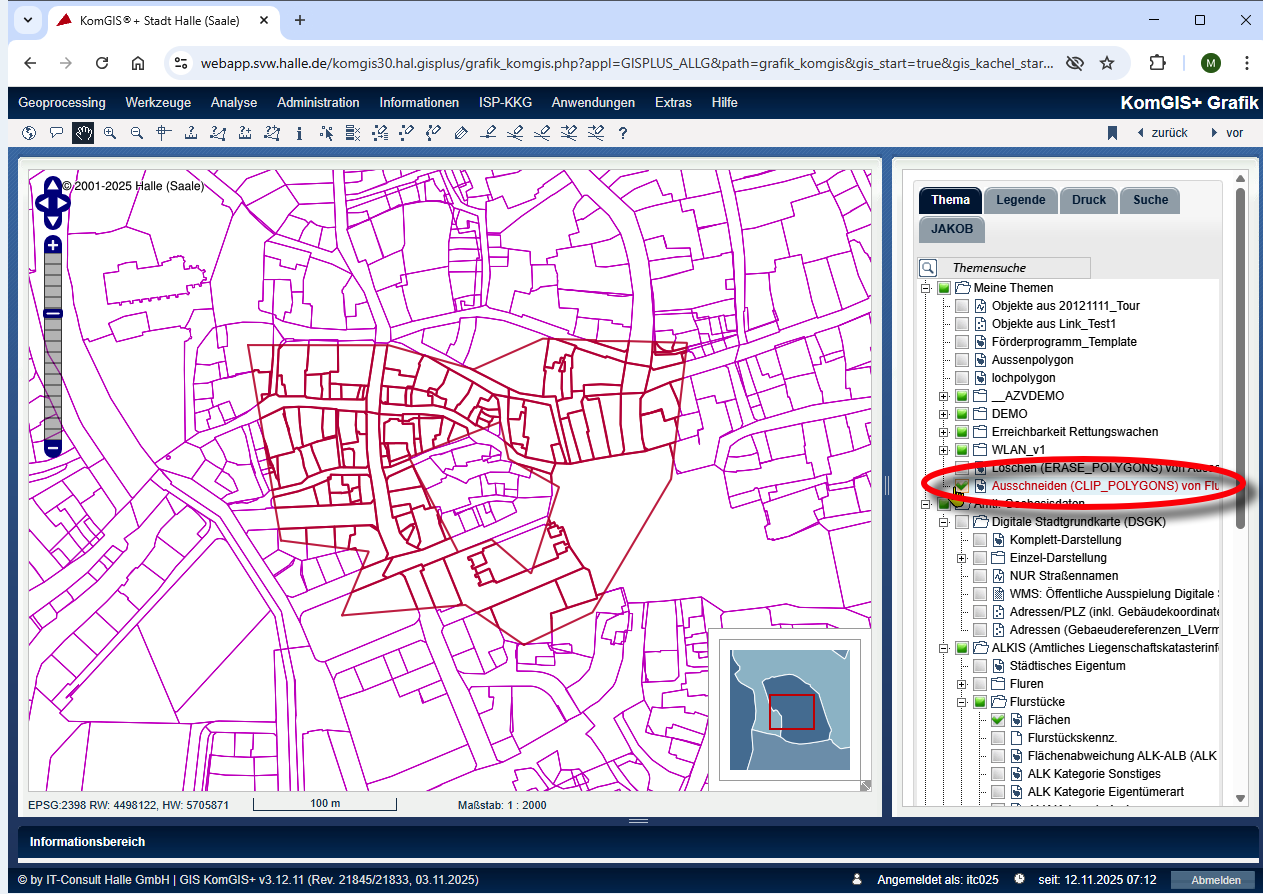Click the bookmark icon beside zurück
The width and height of the screenshot is (1263, 894).
pos(1111,133)
